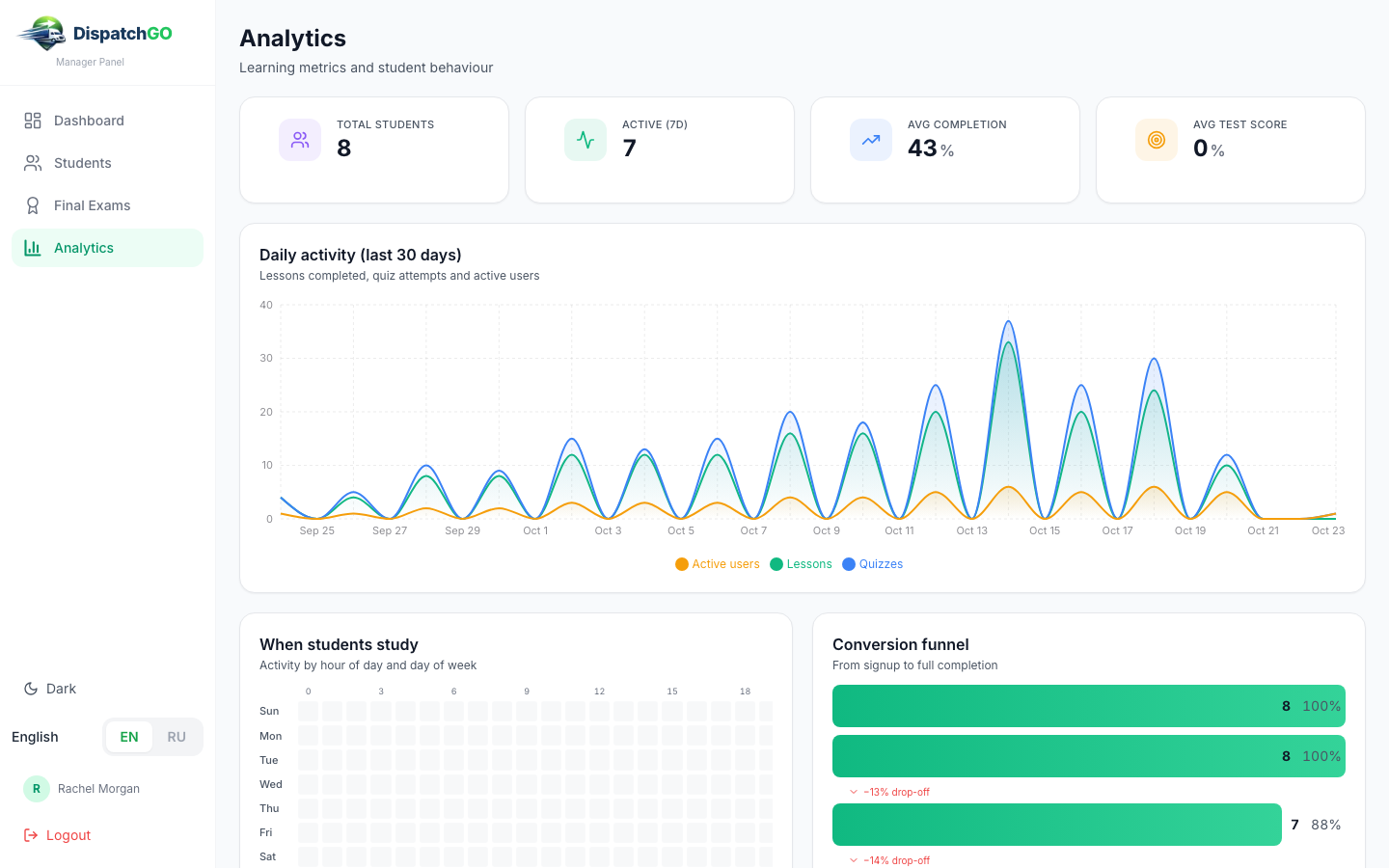Image resolution: width=1389 pixels, height=868 pixels.
Task: Click the Final Exams award icon
Action: pos(33,205)
